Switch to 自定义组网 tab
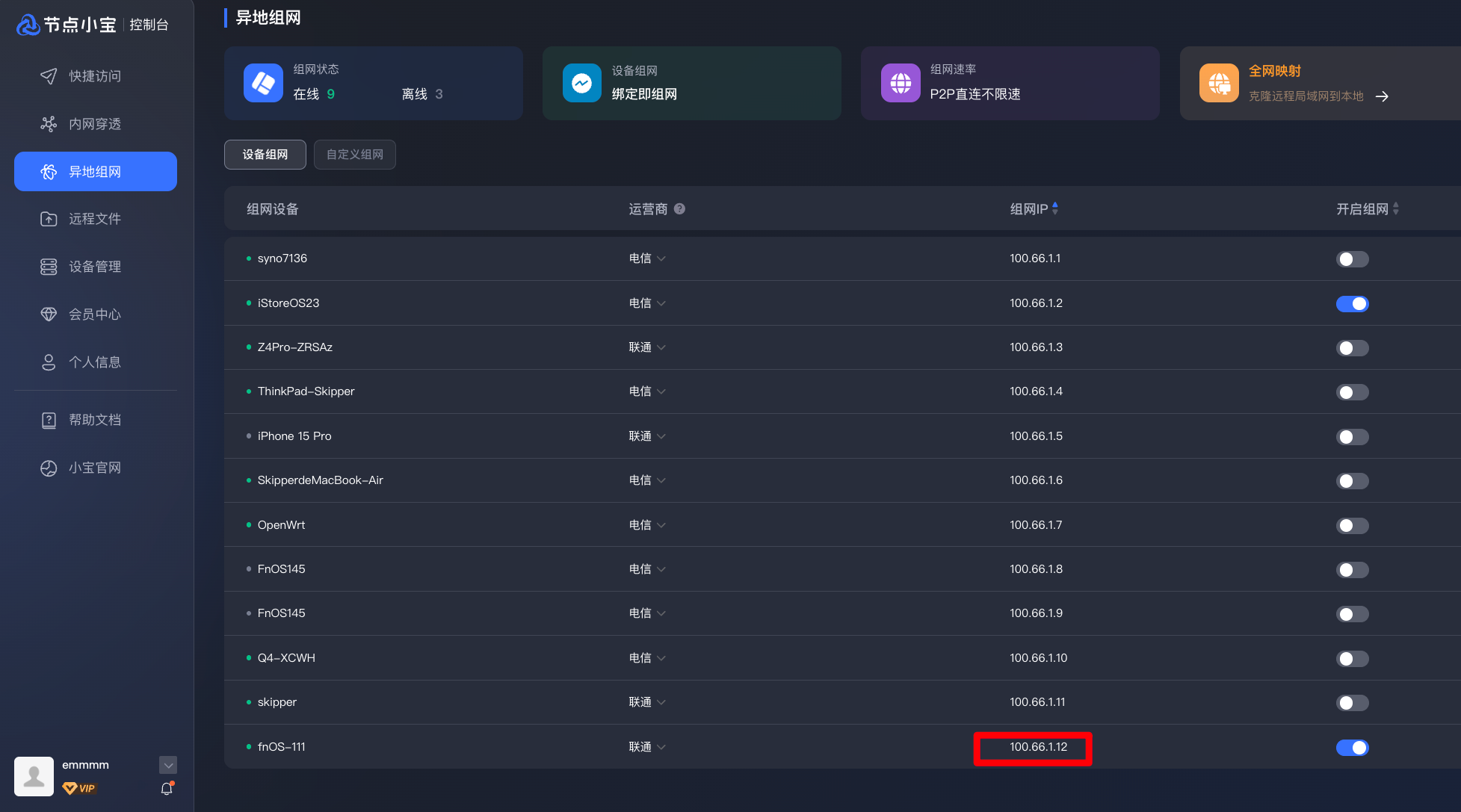The width and height of the screenshot is (1461, 812). (355, 155)
